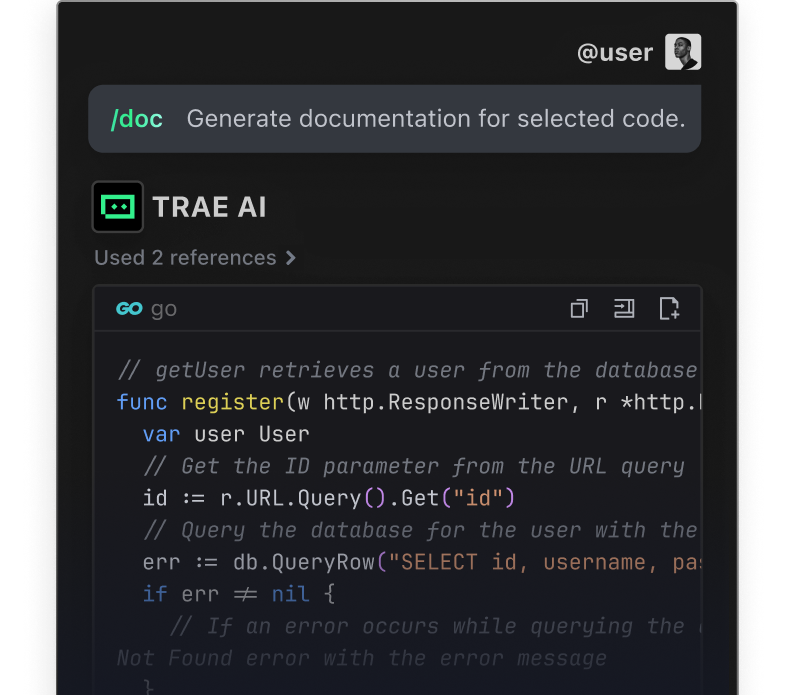Expand the references chevron arrow
This screenshot has height=695, width=795.
pyautogui.click(x=291, y=258)
